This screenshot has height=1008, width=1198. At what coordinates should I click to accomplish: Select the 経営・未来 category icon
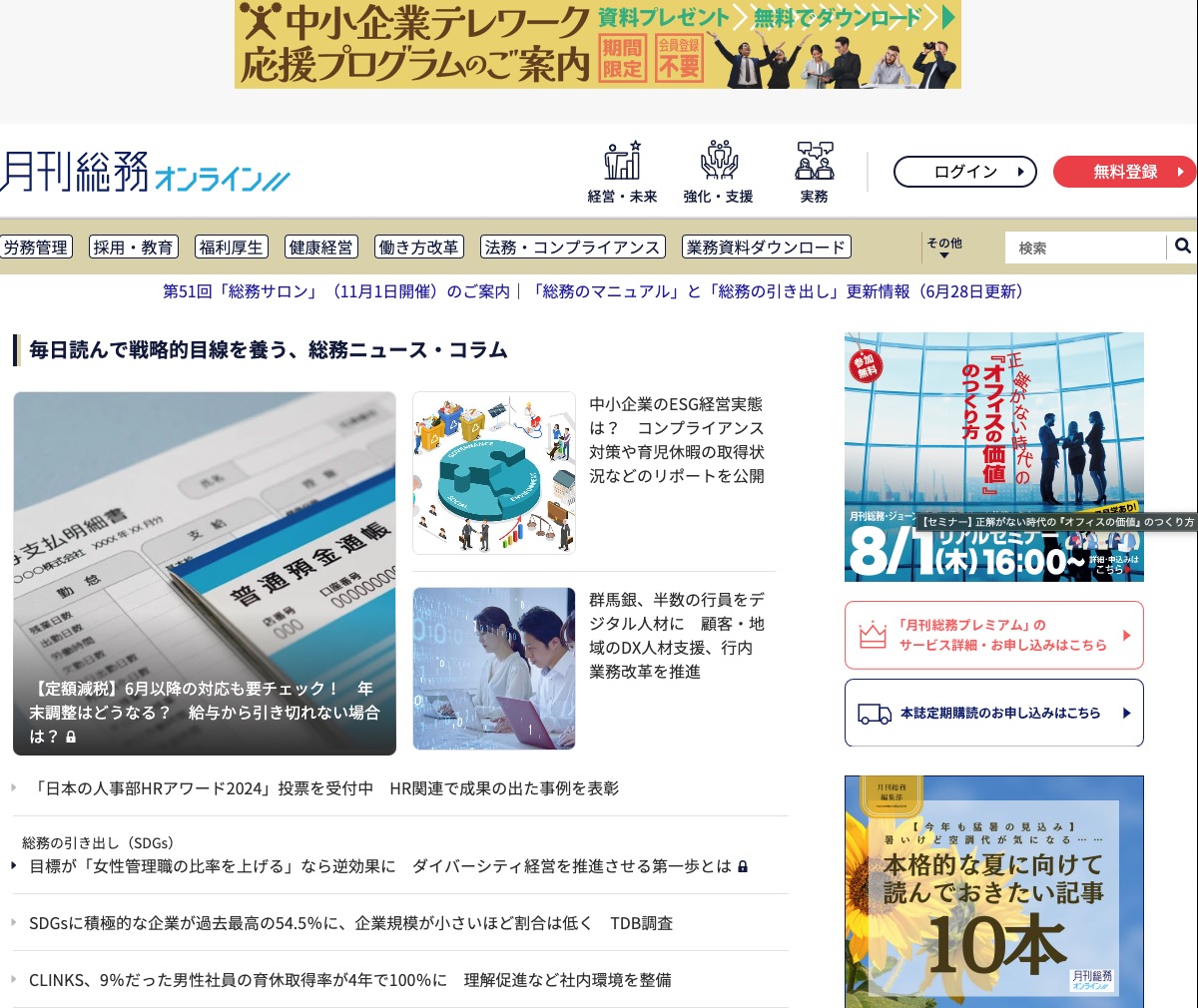tap(621, 160)
